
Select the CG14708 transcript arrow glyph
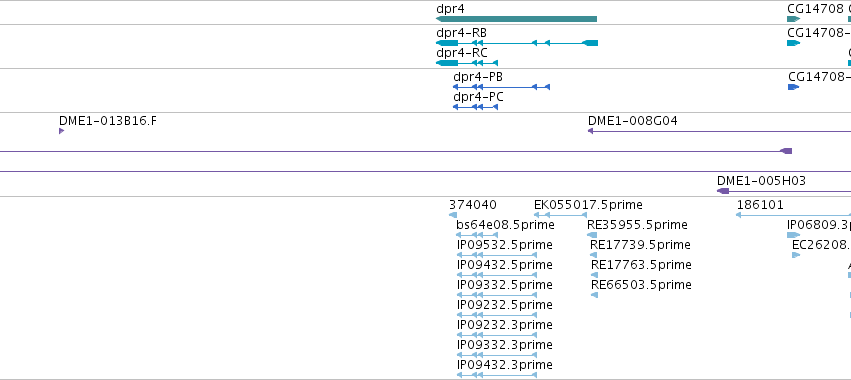pyautogui.click(x=793, y=43)
